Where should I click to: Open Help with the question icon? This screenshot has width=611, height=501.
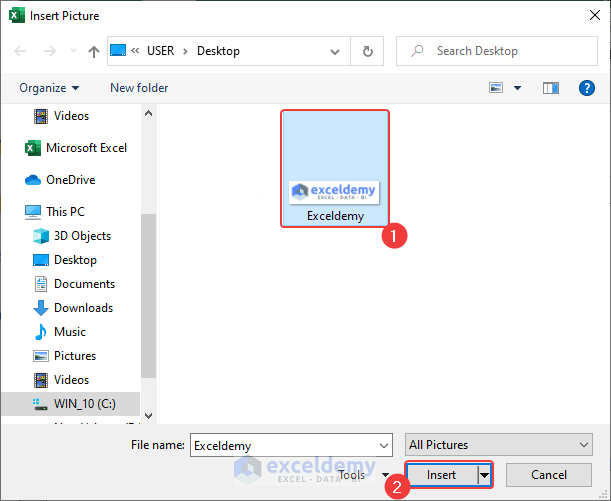(586, 88)
